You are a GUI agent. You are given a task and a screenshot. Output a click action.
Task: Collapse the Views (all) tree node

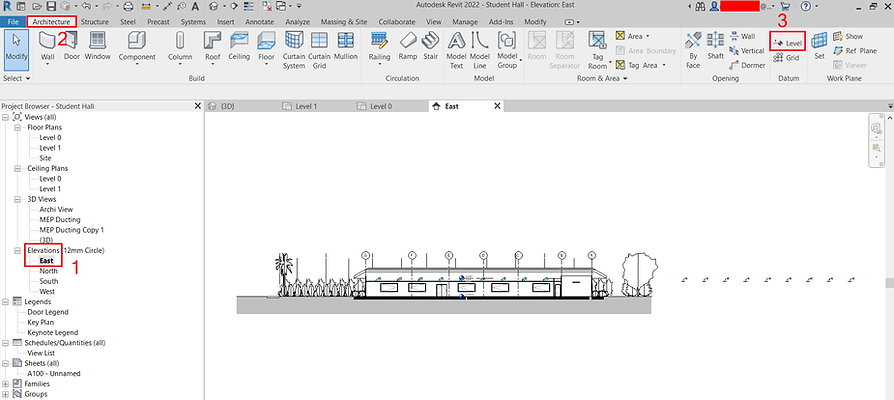[x=5, y=117]
